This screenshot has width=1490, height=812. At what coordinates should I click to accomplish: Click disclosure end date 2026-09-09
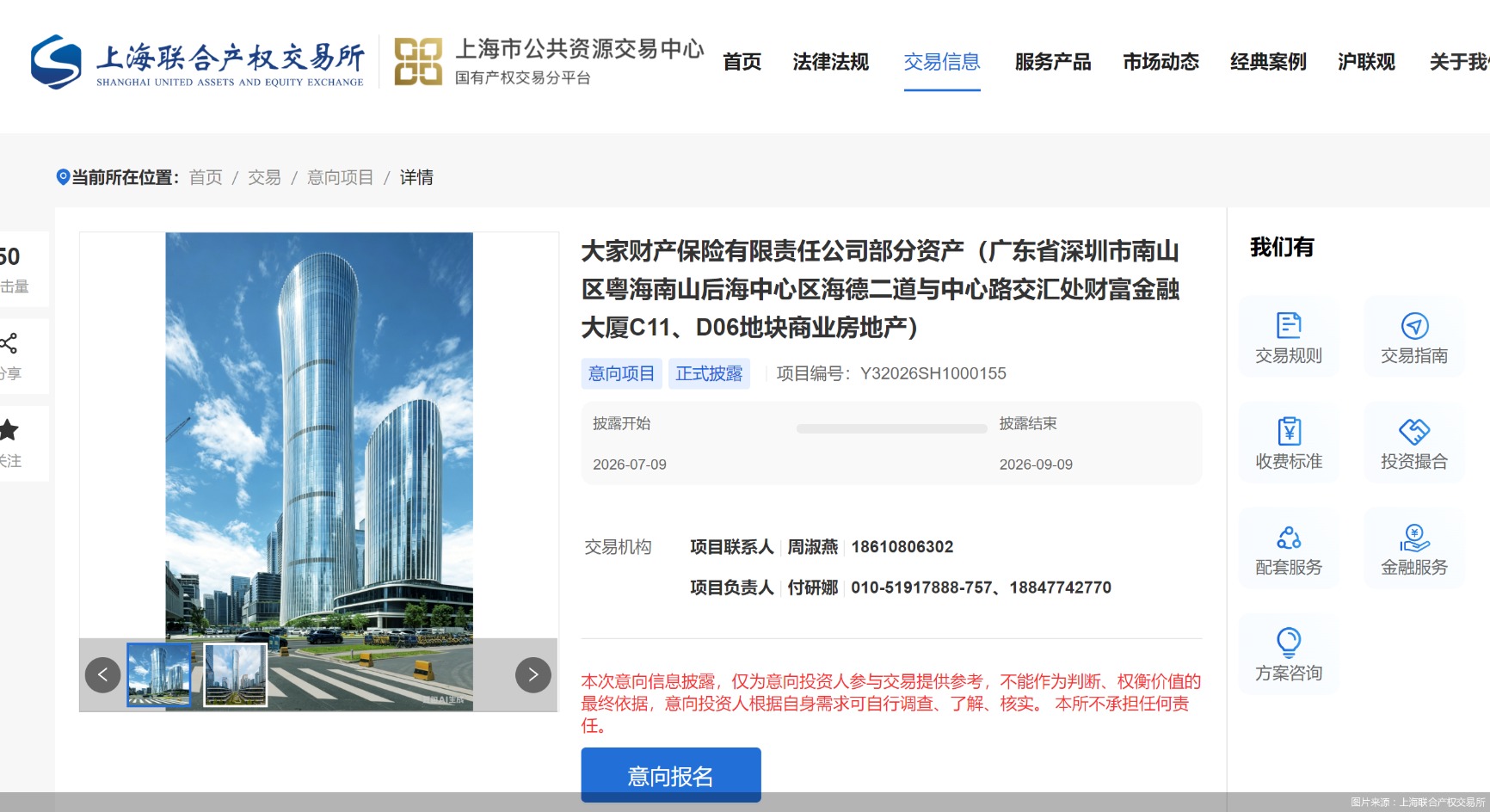tap(1036, 464)
